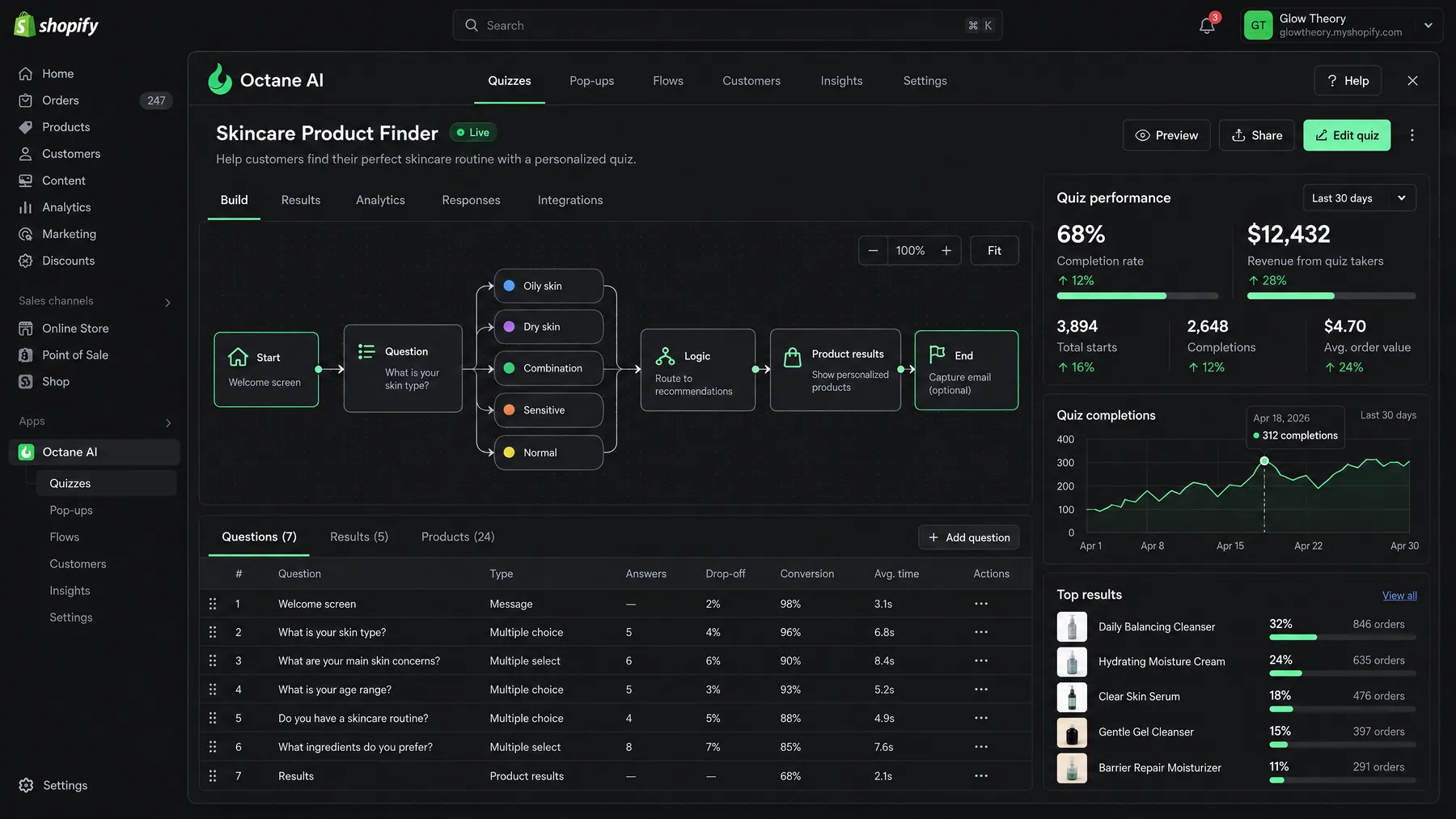Zoom out with the minus icon
1456x819 pixels.
pos(873,251)
